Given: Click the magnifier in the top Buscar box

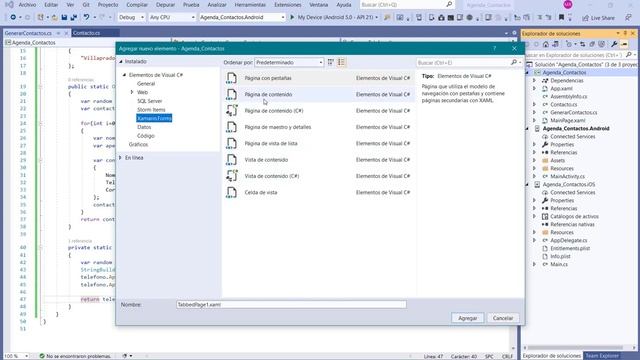Looking at the screenshot, I should point(449,4).
